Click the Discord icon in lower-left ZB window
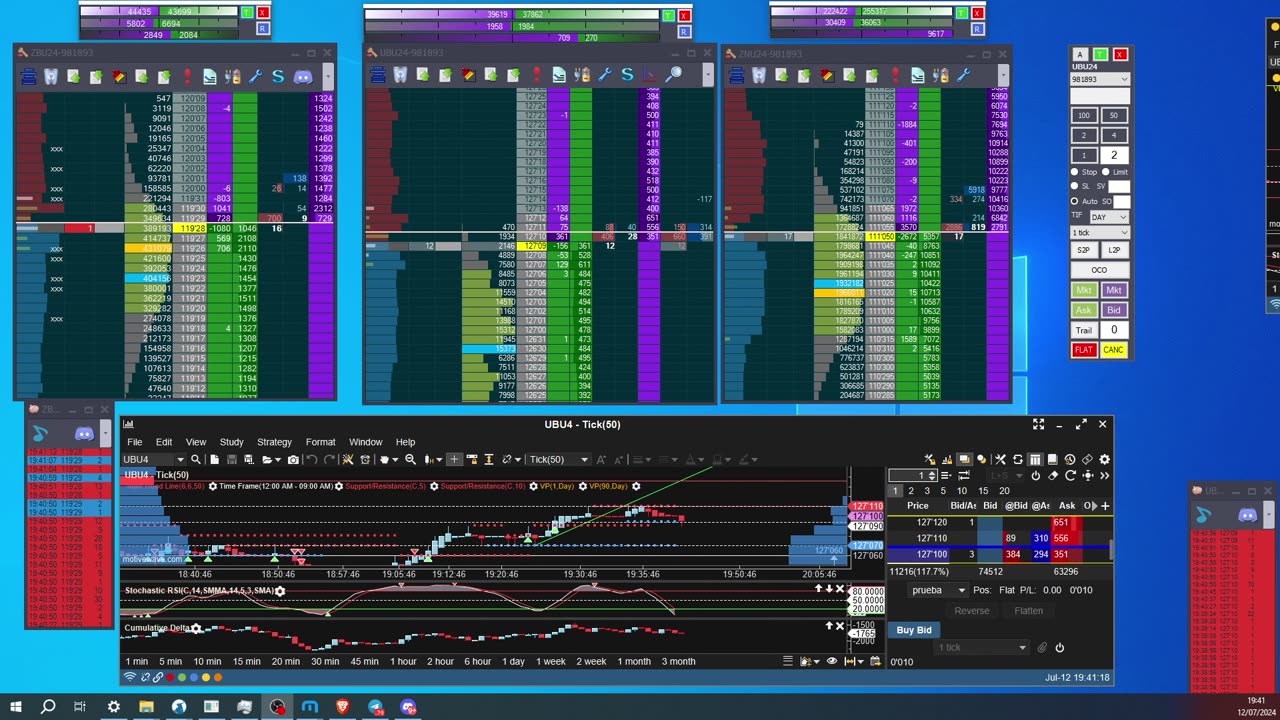Image resolution: width=1280 pixels, height=720 pixels. [x=84, y=433]
